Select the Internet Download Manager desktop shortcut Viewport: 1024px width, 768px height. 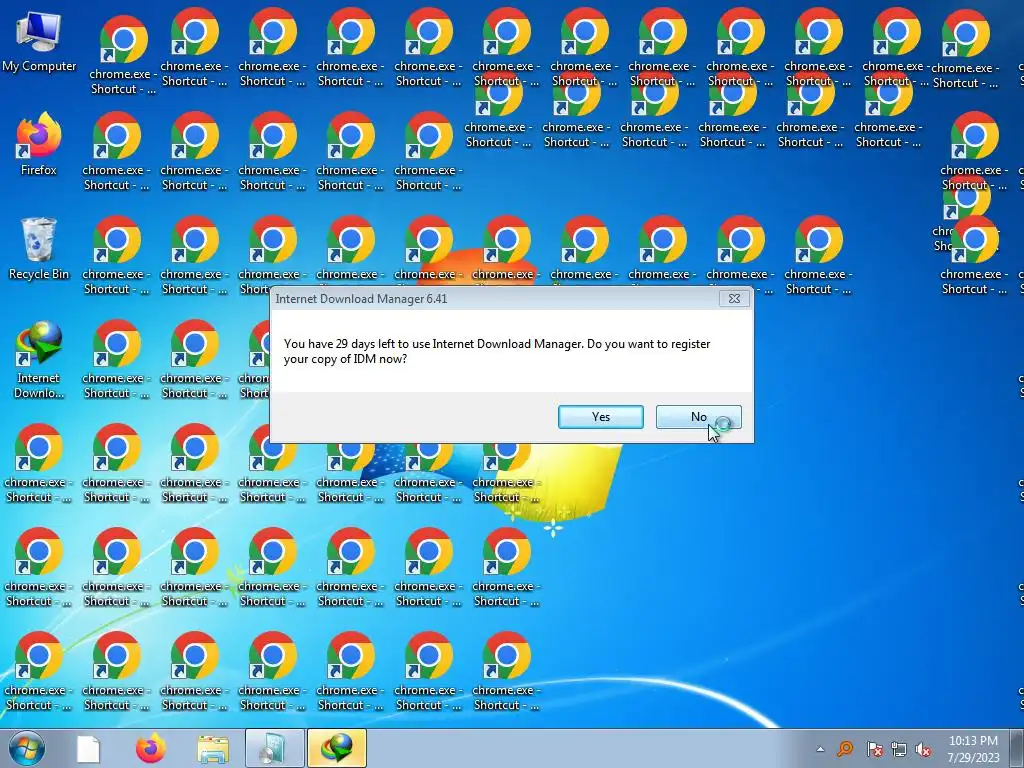(39, 359)
